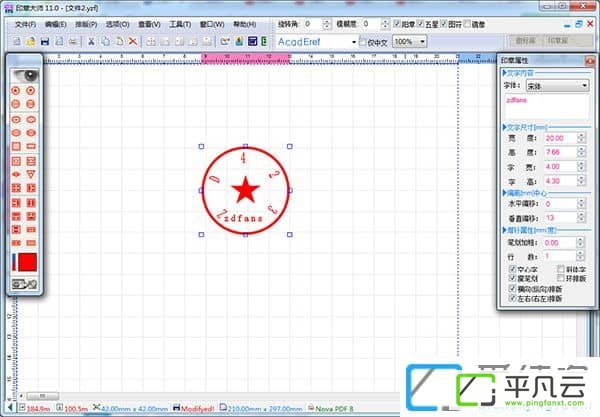Screen dimensions: 600x417
Task: Click the zdfans text content box
Action: pos(547,107)
